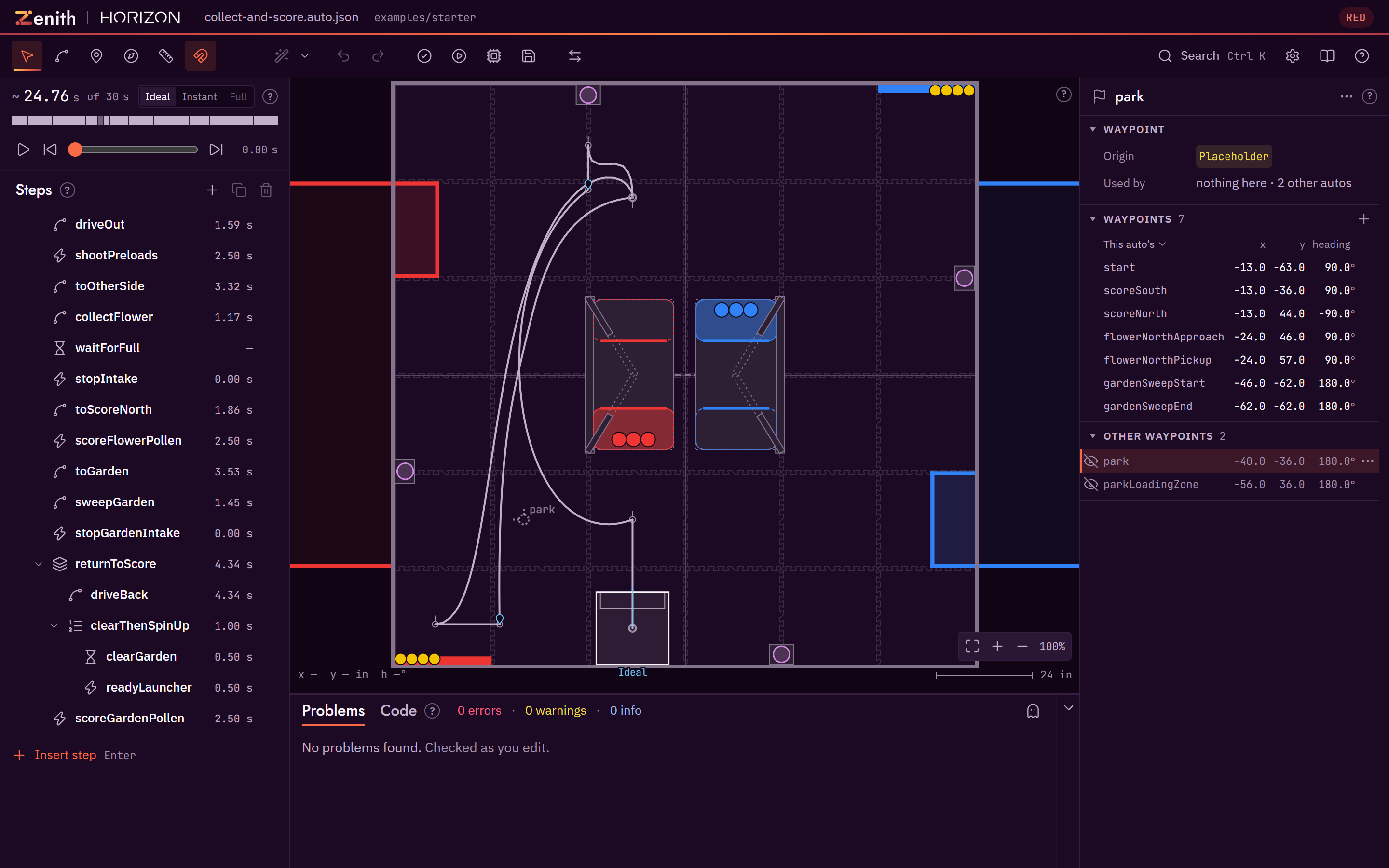Screen dimensions: 1389x868
Task: Select the waypoint pin tool
Action: click(x=96, y=55)
